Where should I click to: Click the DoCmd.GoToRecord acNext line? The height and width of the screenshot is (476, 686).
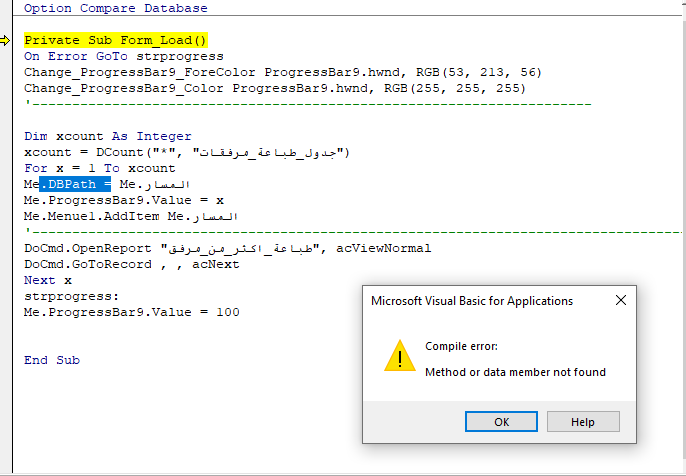132,264
